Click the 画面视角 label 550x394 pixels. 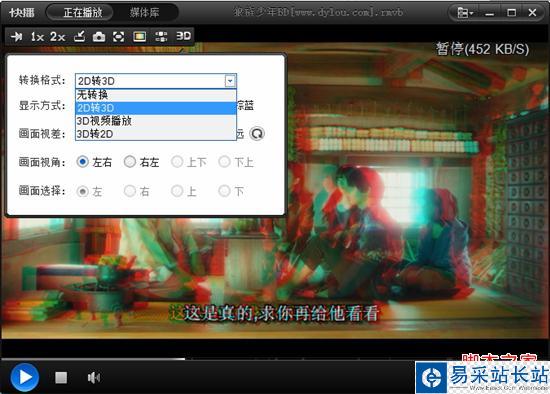coord(42,162)
